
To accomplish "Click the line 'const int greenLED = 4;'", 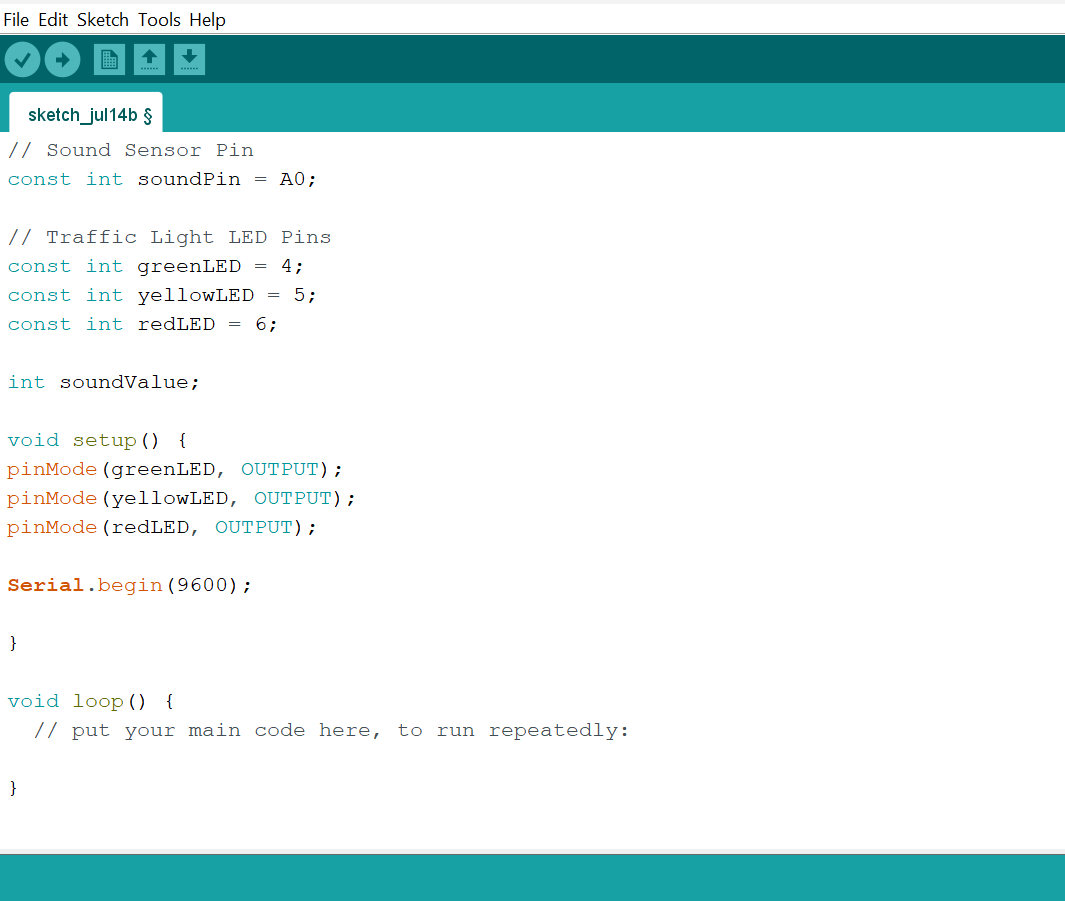I will click(156, 266).
